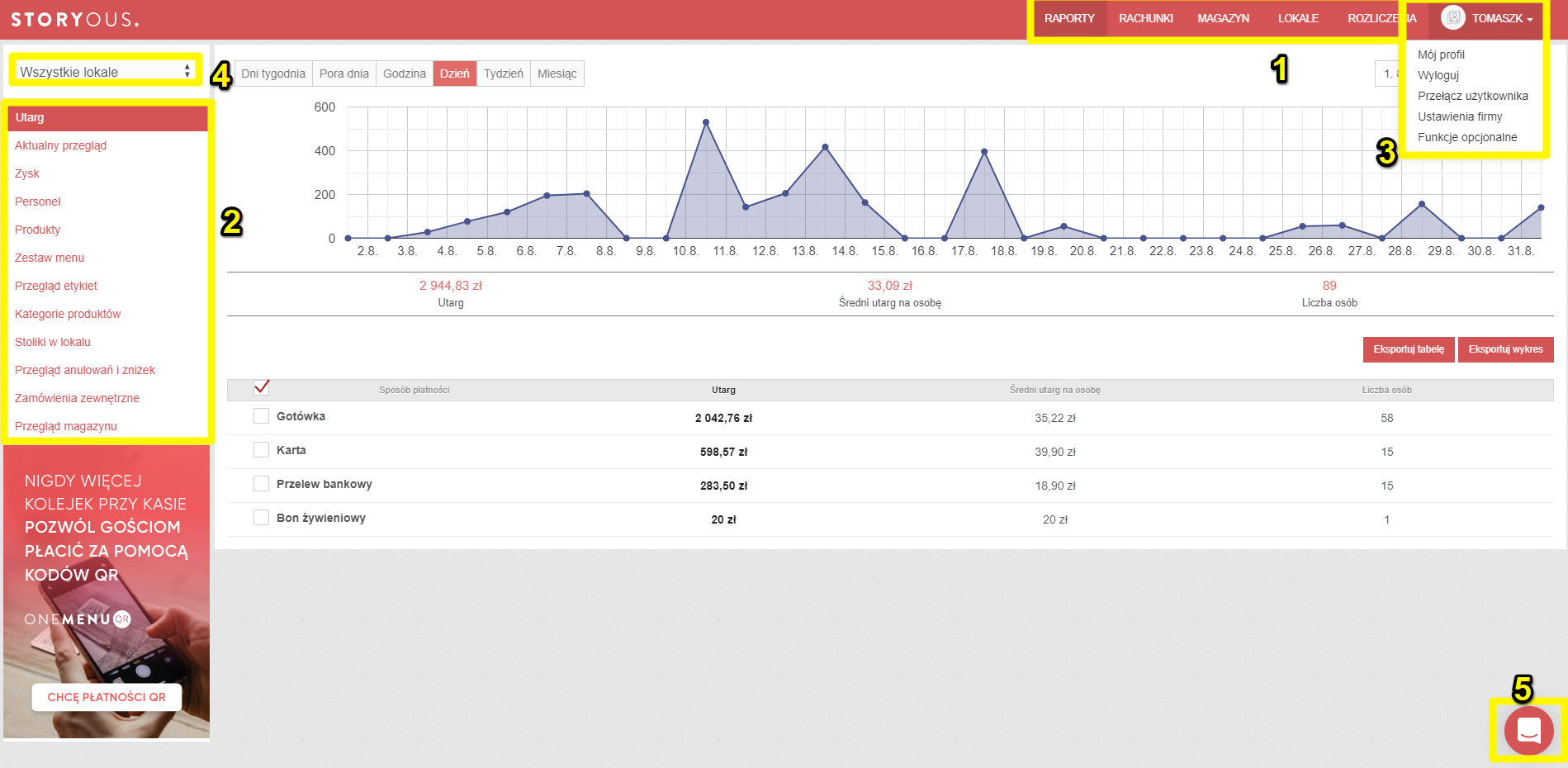Open the Zestaw menu link
Screen dimensions: 1568x768
click(50, 258)
